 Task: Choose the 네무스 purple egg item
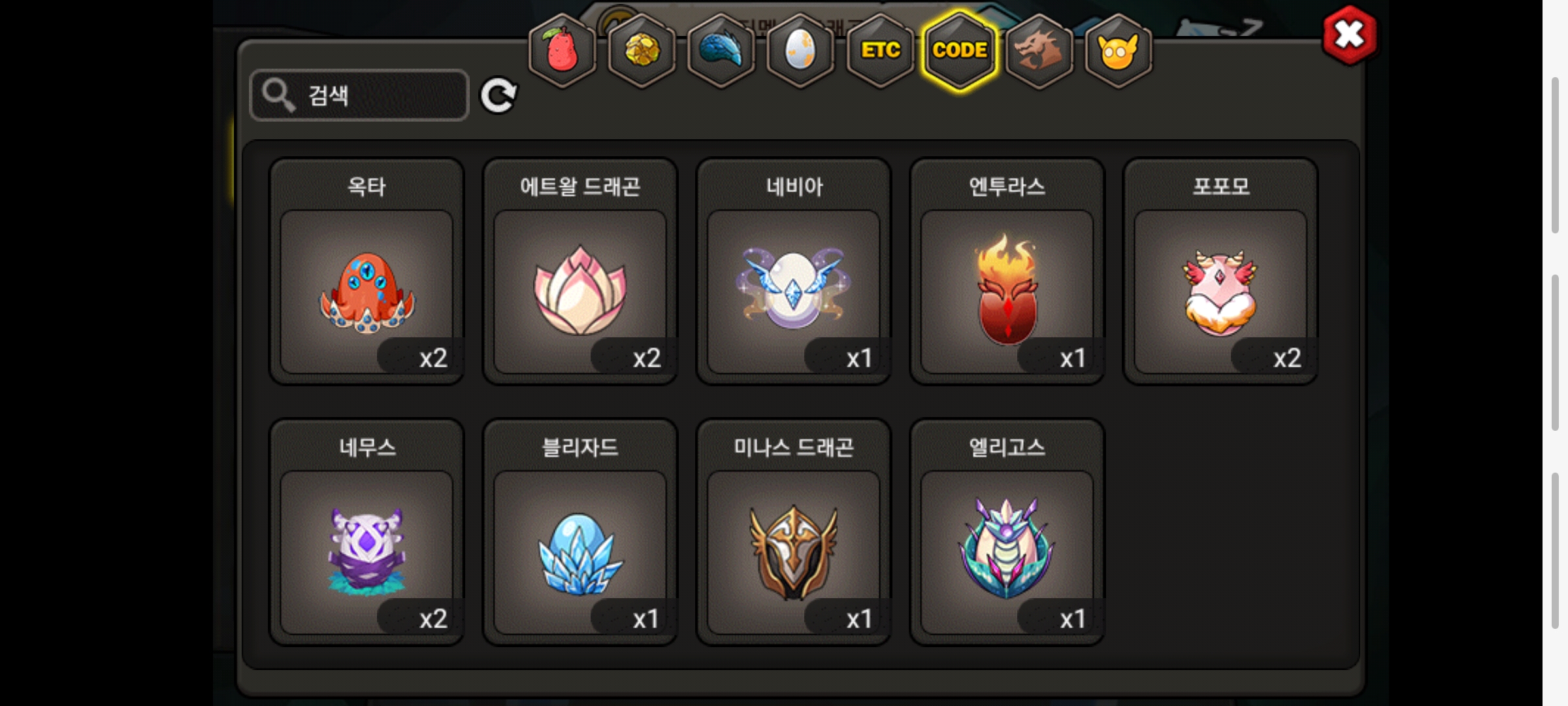[x=367, y=532]
